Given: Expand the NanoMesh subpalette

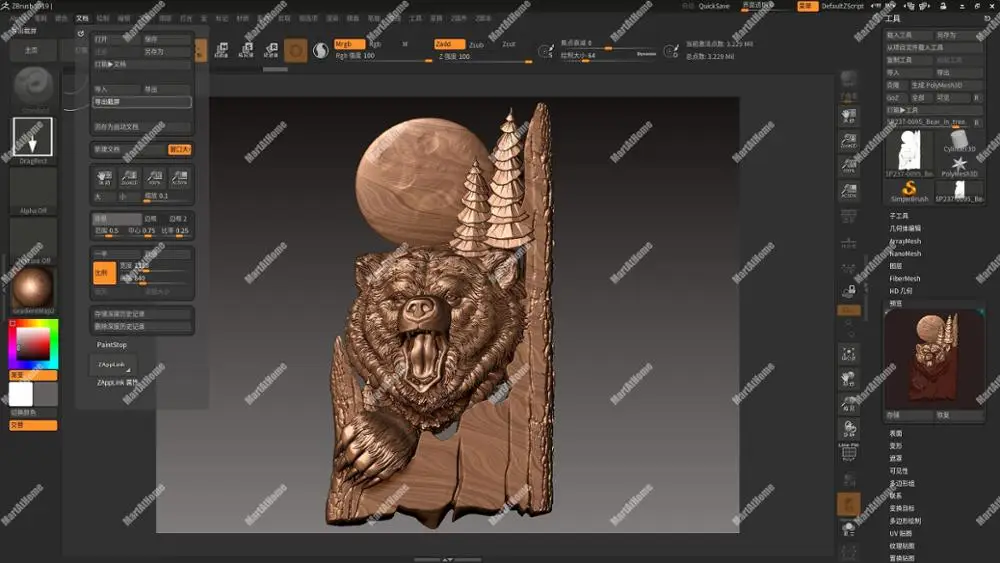Looking at the screenshot, I should click(905, 254).
